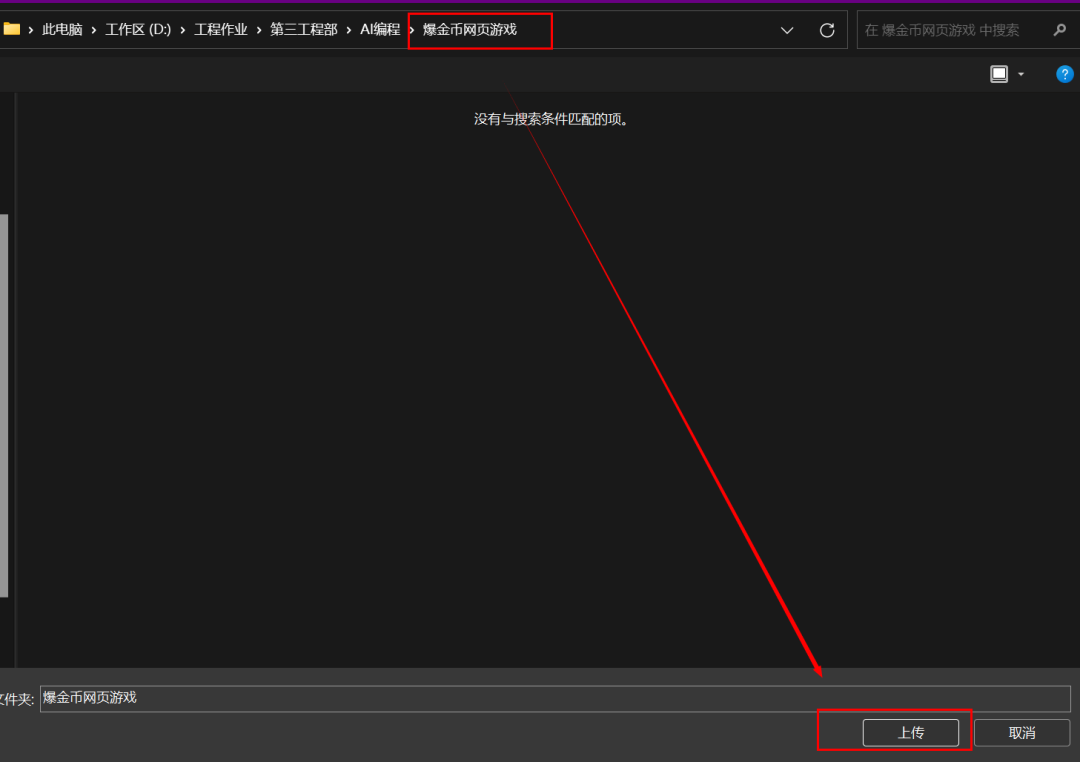Screen dimensions: 1080x762
Task: Open the help question mark icon
Action: tap(1064, 74)
